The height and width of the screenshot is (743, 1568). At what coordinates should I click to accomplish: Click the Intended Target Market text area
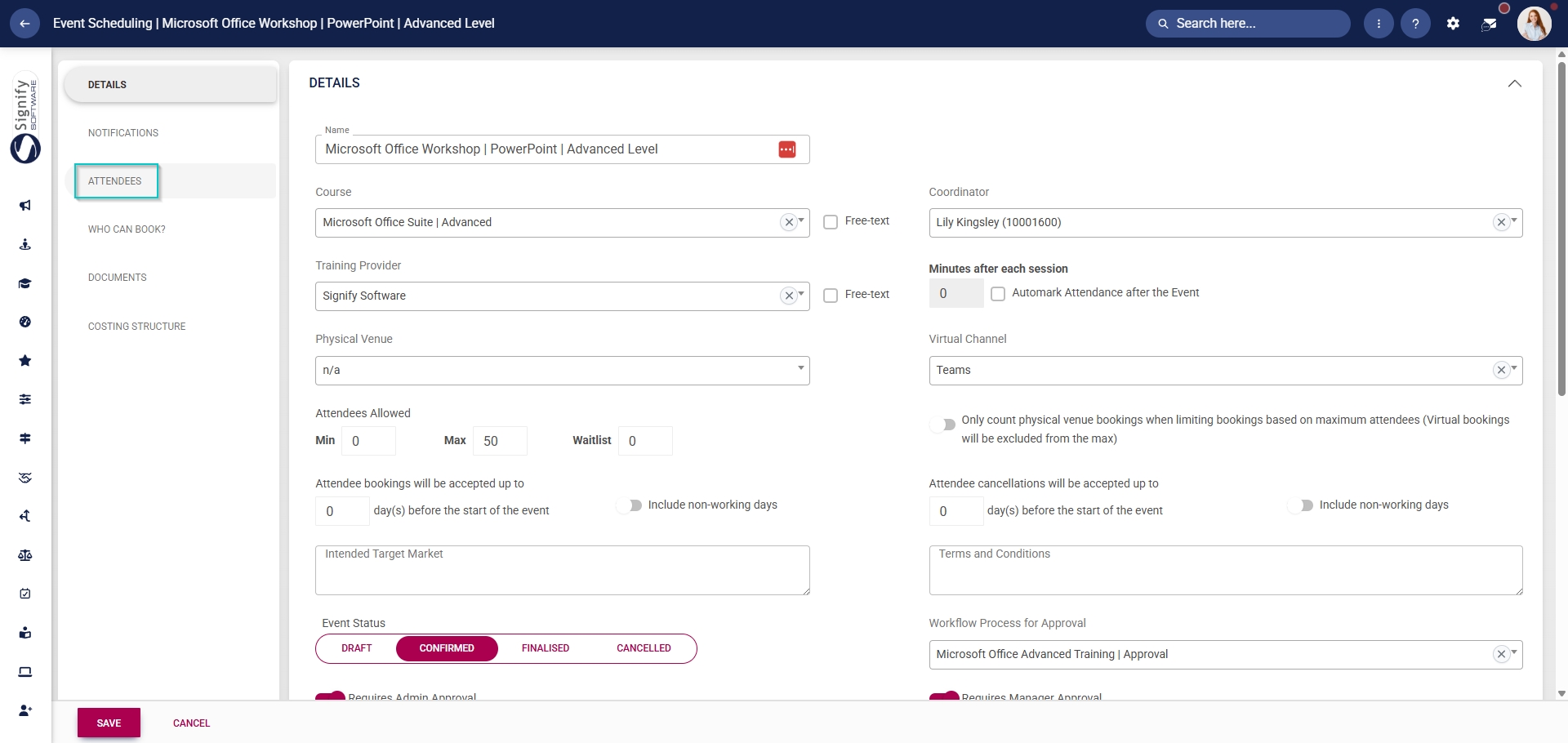point(563,570)
